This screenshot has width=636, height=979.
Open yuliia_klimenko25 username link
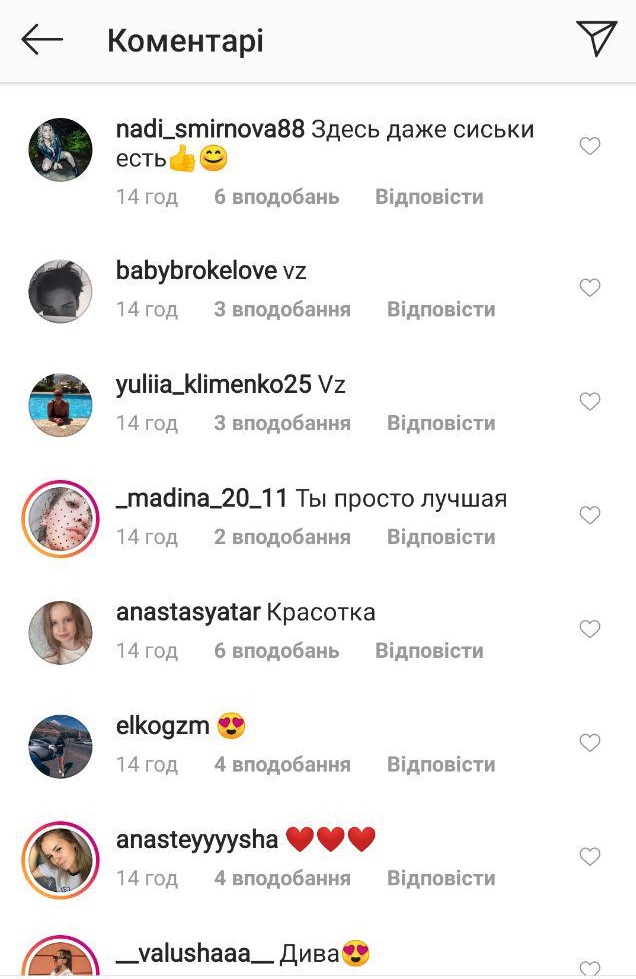[213, 385]
